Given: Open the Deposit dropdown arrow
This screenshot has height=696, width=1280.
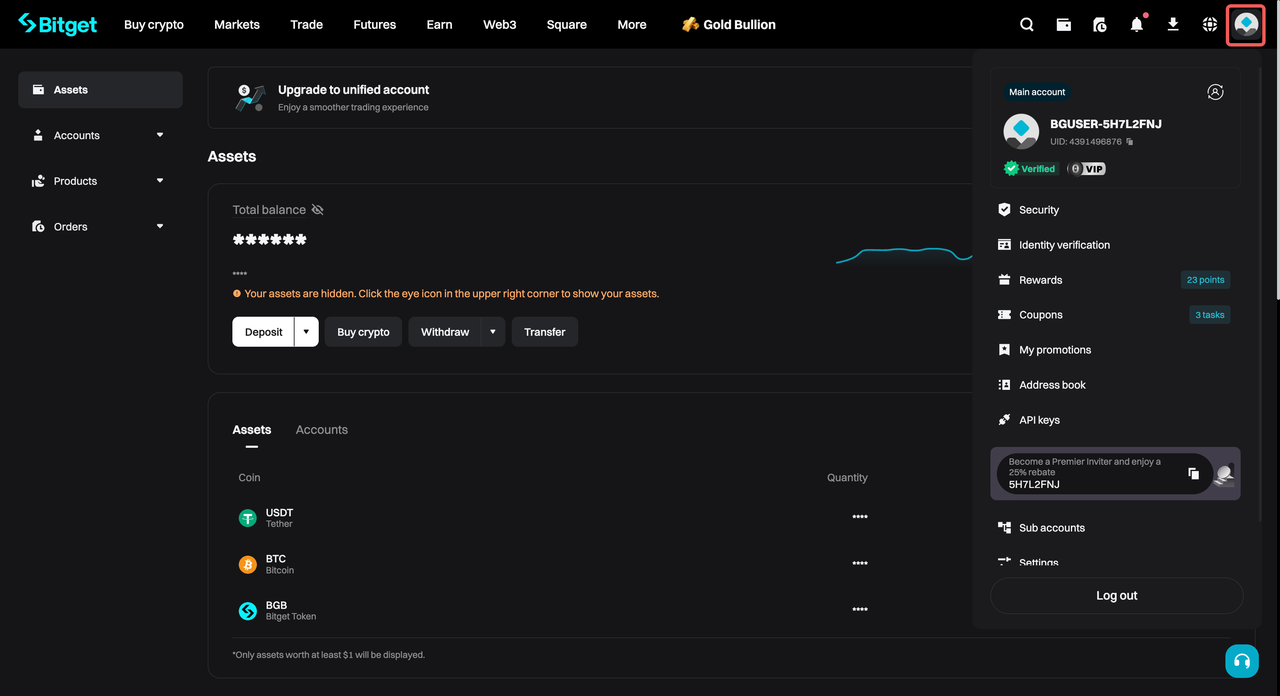Looking at the screenshot, I should click(x=307, y=332).
